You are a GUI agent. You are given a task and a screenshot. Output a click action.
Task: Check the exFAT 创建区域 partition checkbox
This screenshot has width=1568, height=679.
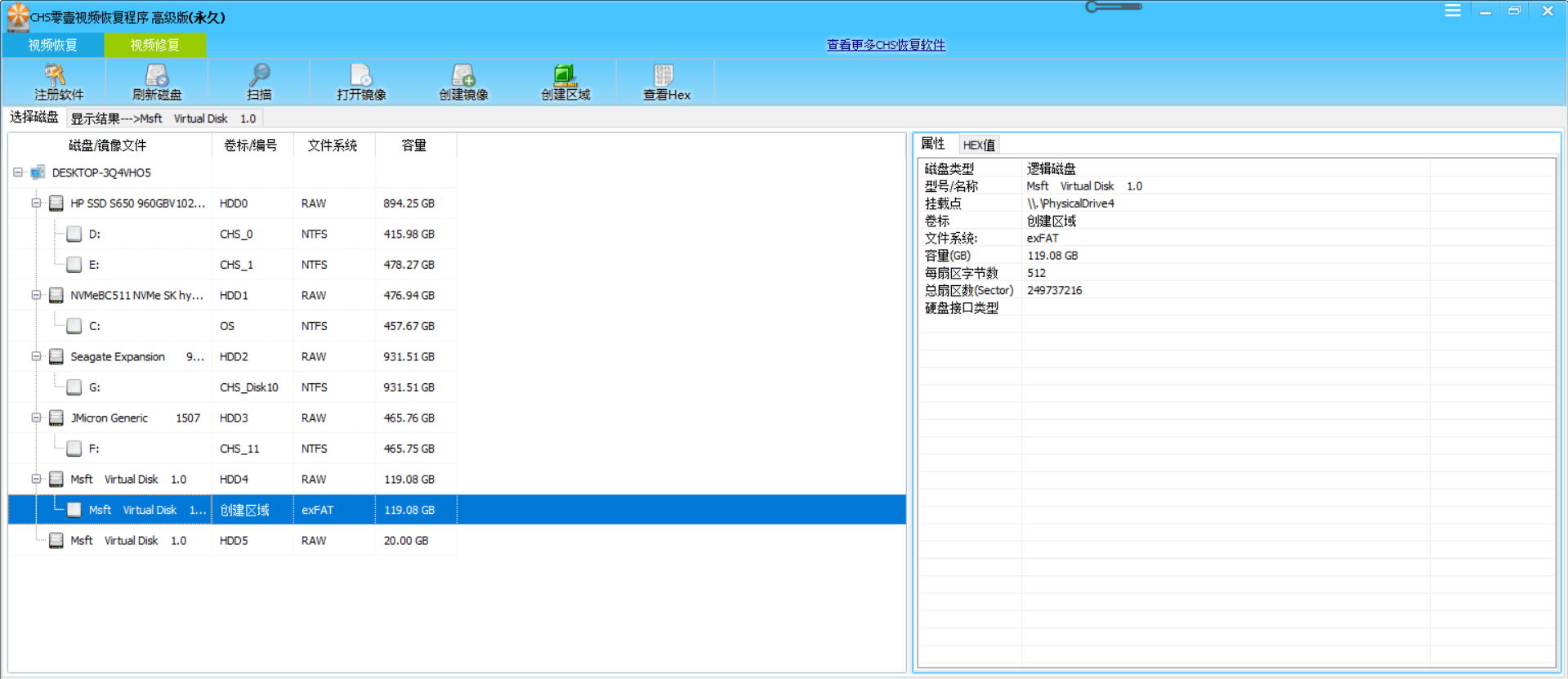coord(74,510)
